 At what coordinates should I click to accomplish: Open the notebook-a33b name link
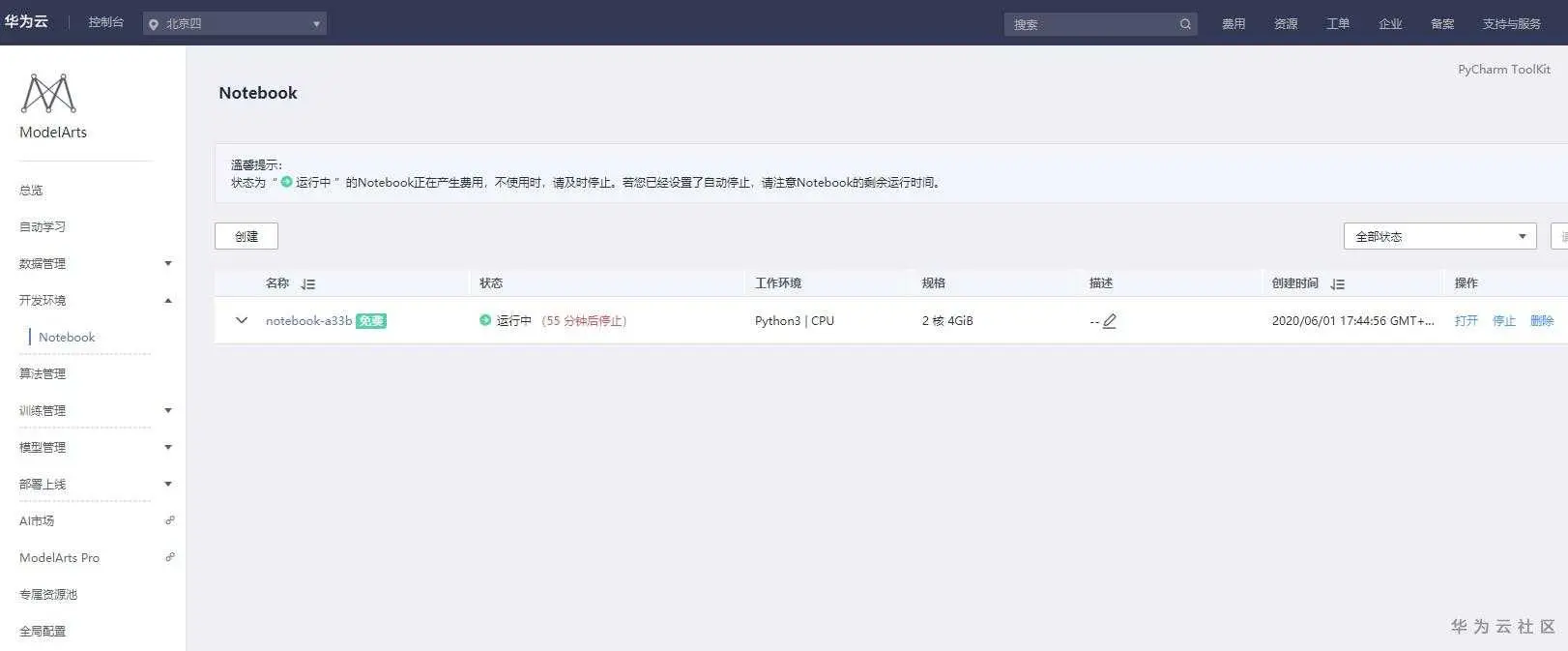point(308,320)
